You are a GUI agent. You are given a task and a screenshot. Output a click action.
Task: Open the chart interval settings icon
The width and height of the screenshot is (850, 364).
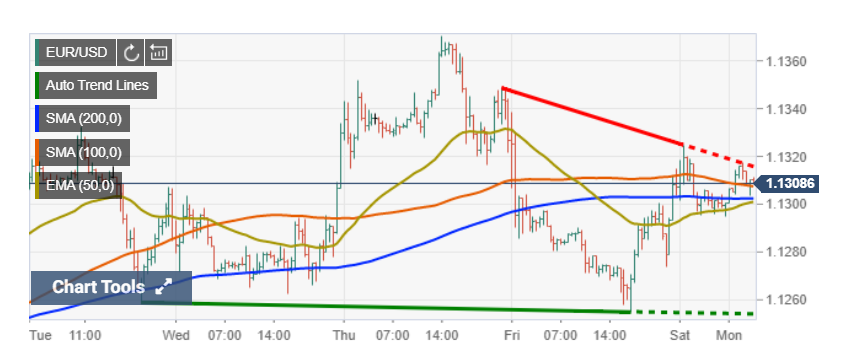point(159,53)
